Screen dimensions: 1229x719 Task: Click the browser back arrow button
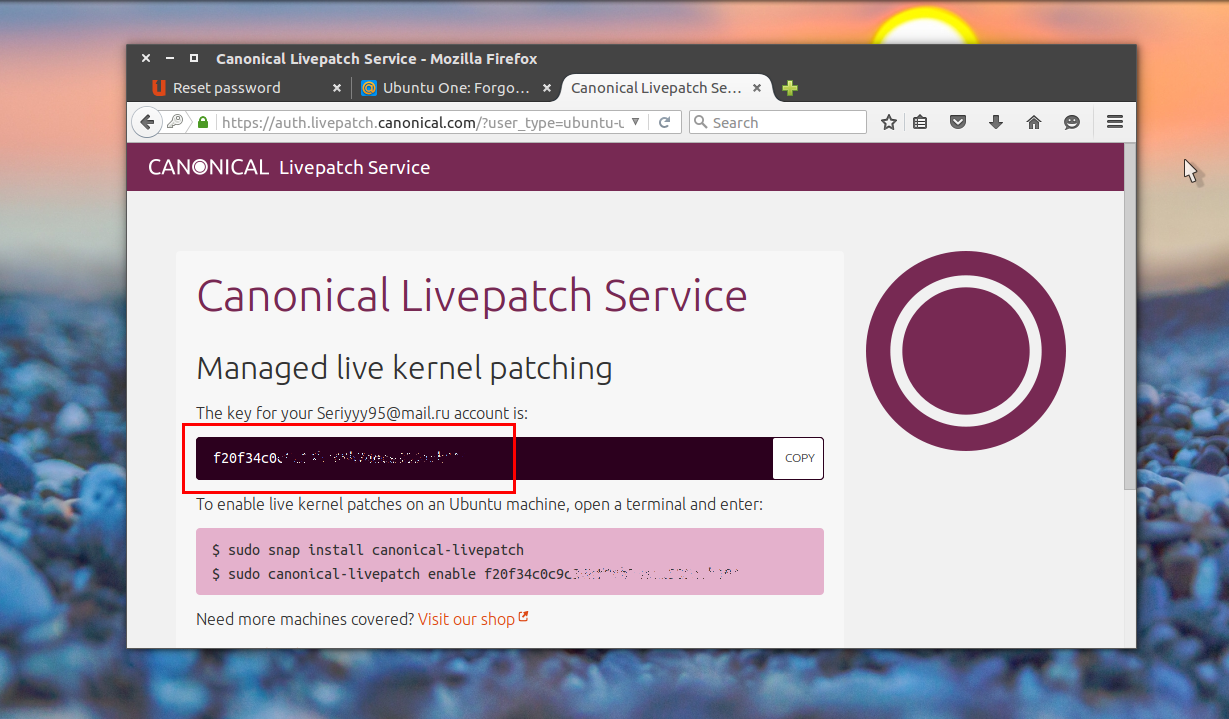coord(147,122)
